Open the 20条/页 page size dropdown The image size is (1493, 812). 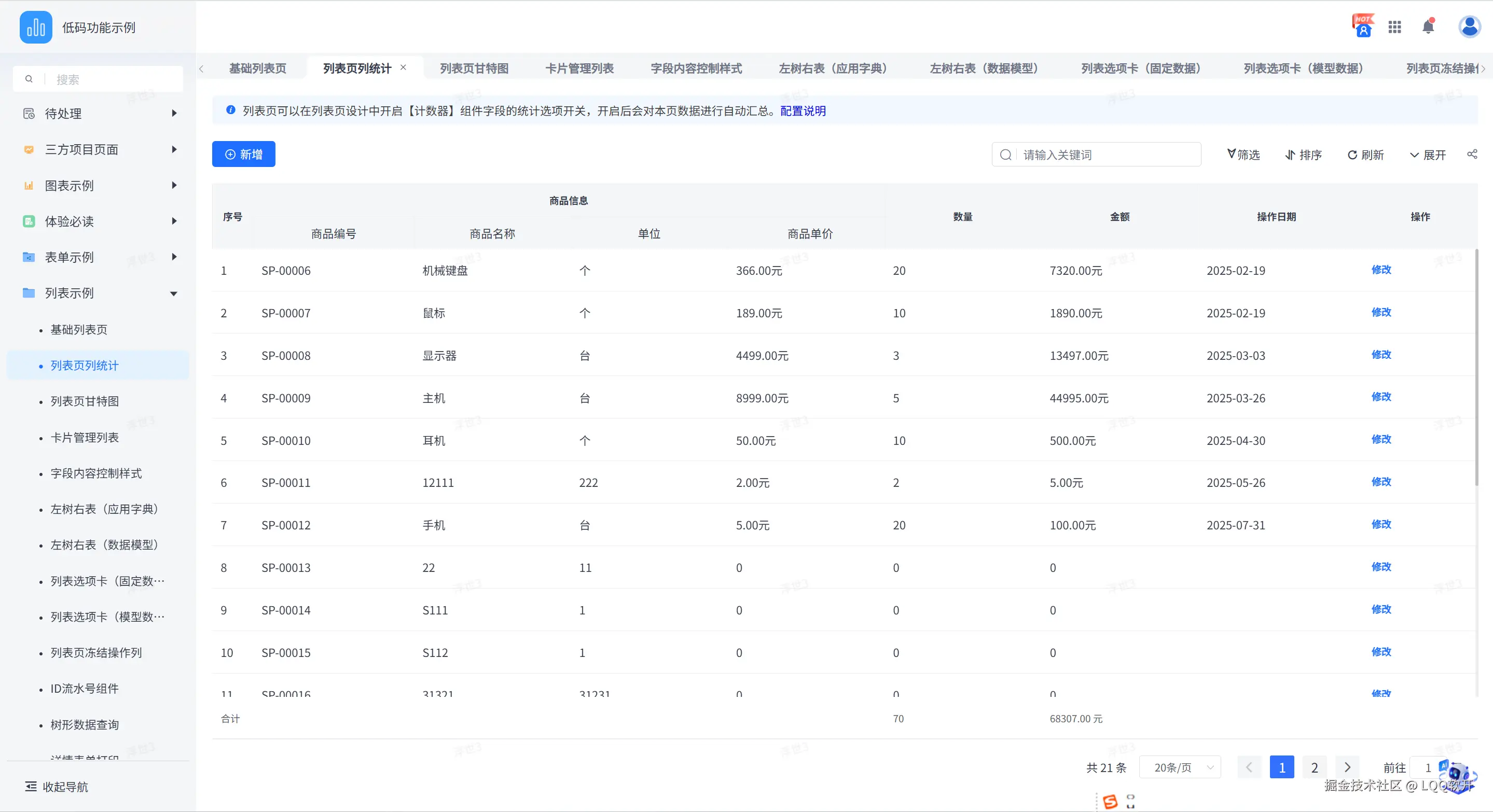point(1180,767)
